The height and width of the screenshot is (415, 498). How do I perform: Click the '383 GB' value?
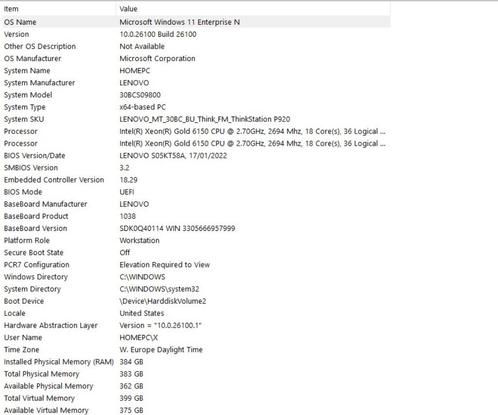[x=131, y=374]
